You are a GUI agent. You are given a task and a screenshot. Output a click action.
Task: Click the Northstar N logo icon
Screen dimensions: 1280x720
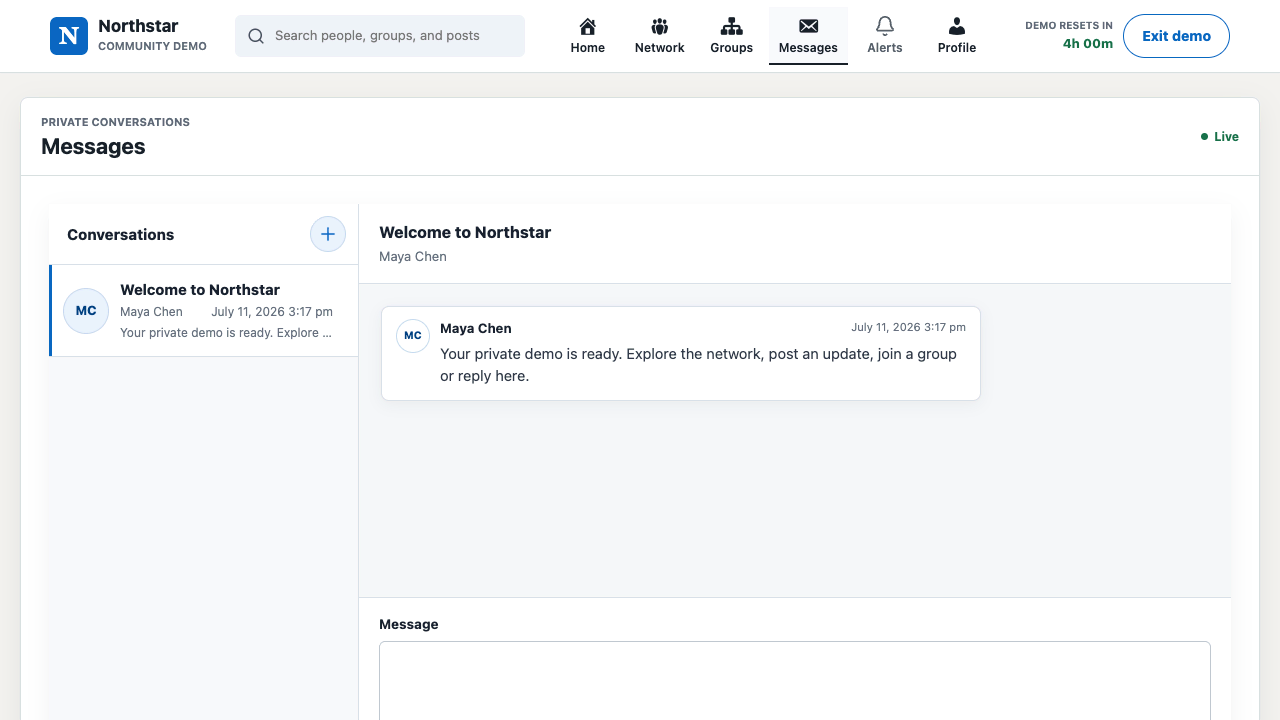(69, 36)
